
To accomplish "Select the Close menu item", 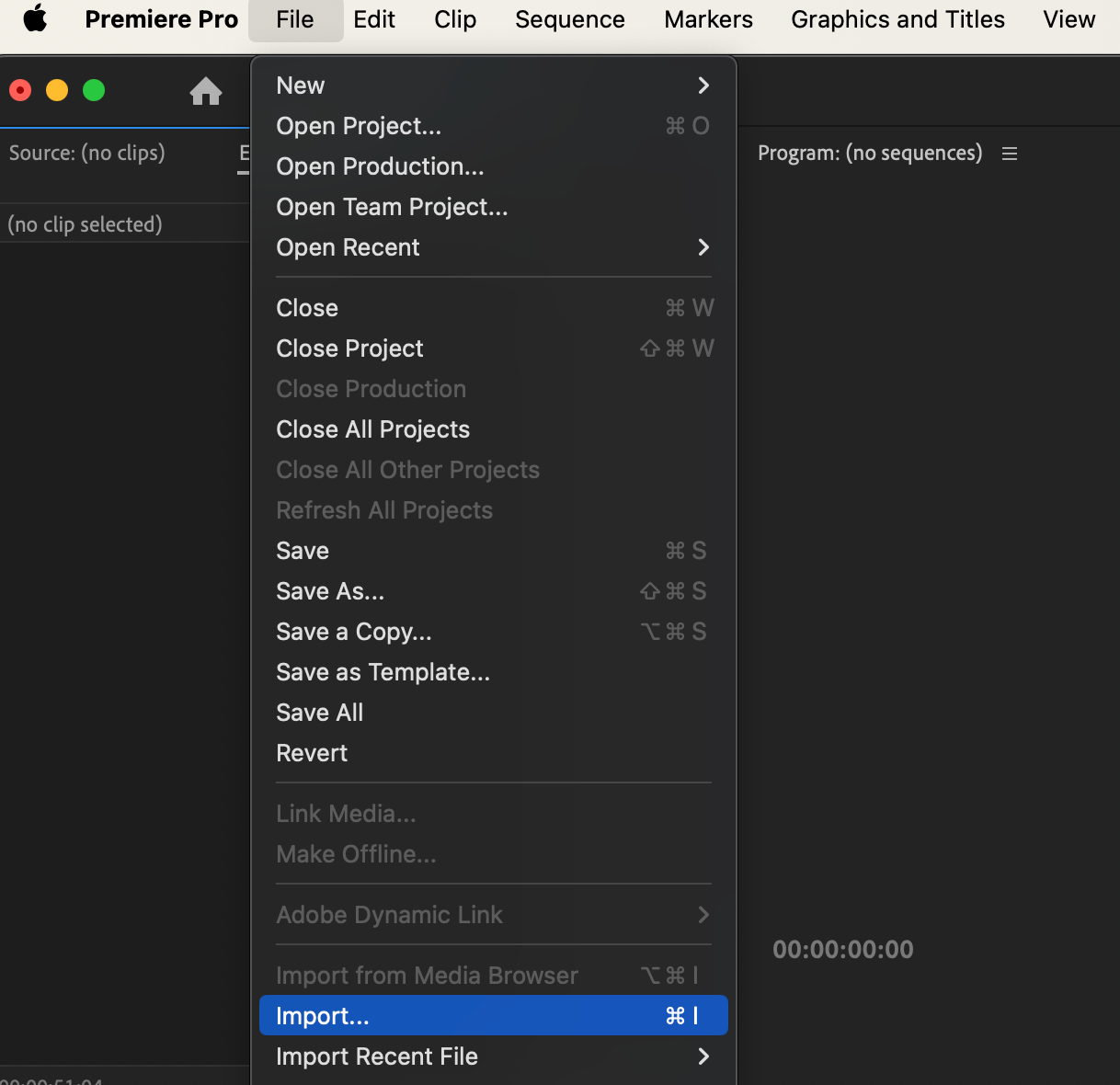I will pos(494,308).
